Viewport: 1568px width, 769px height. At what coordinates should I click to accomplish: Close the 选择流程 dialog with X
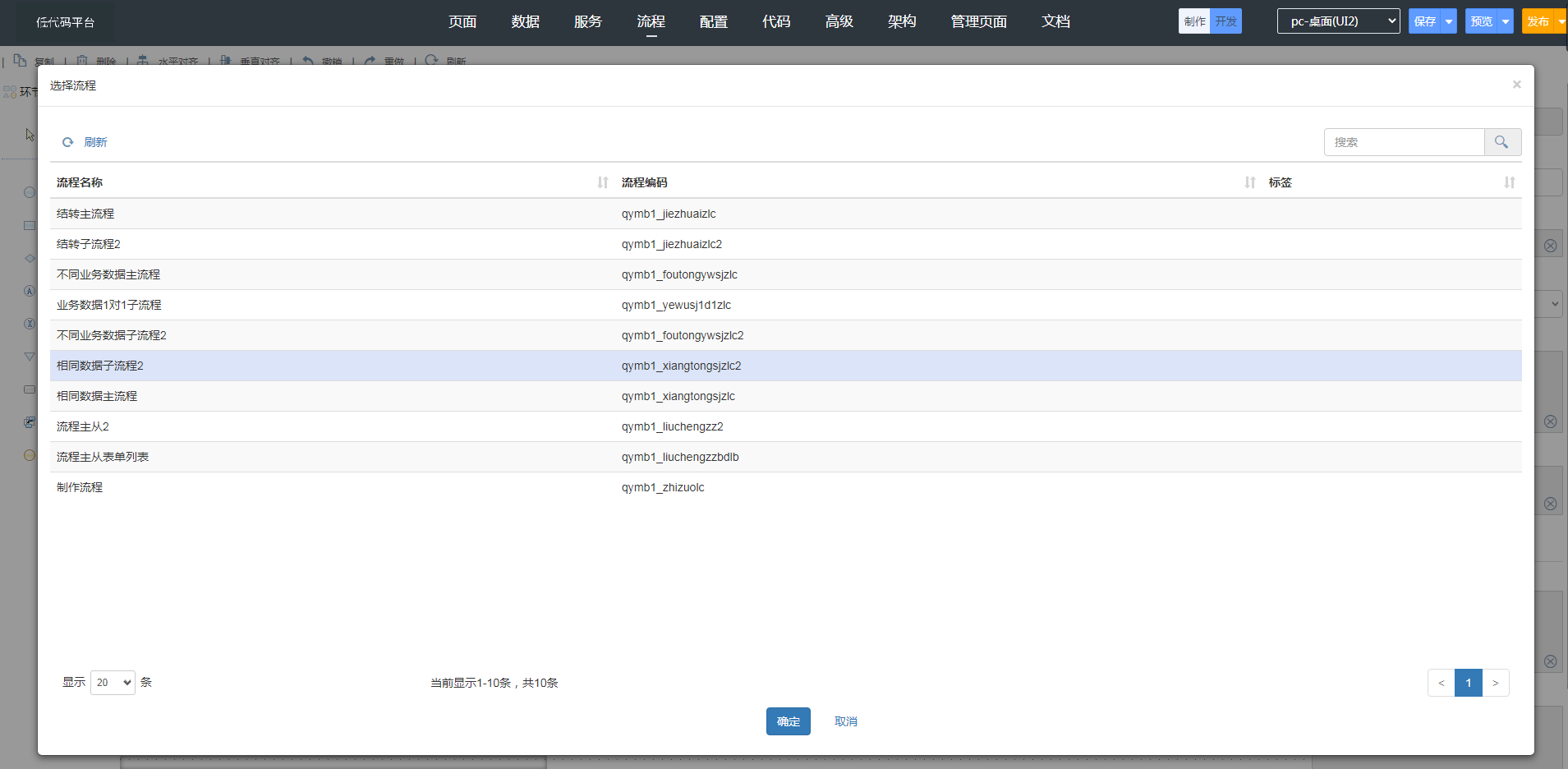coord(1516,85)
